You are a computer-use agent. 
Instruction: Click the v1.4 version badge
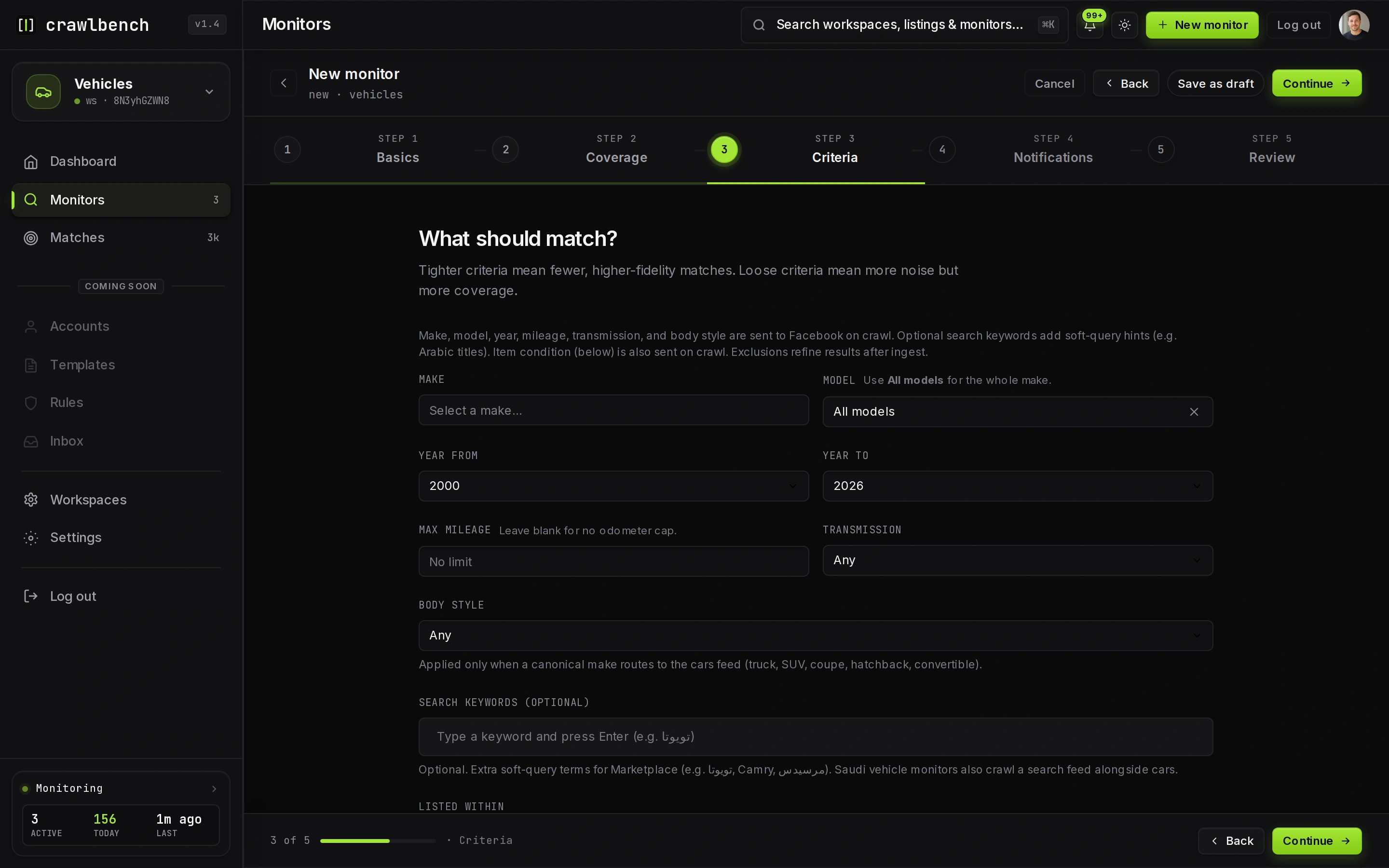207,24
